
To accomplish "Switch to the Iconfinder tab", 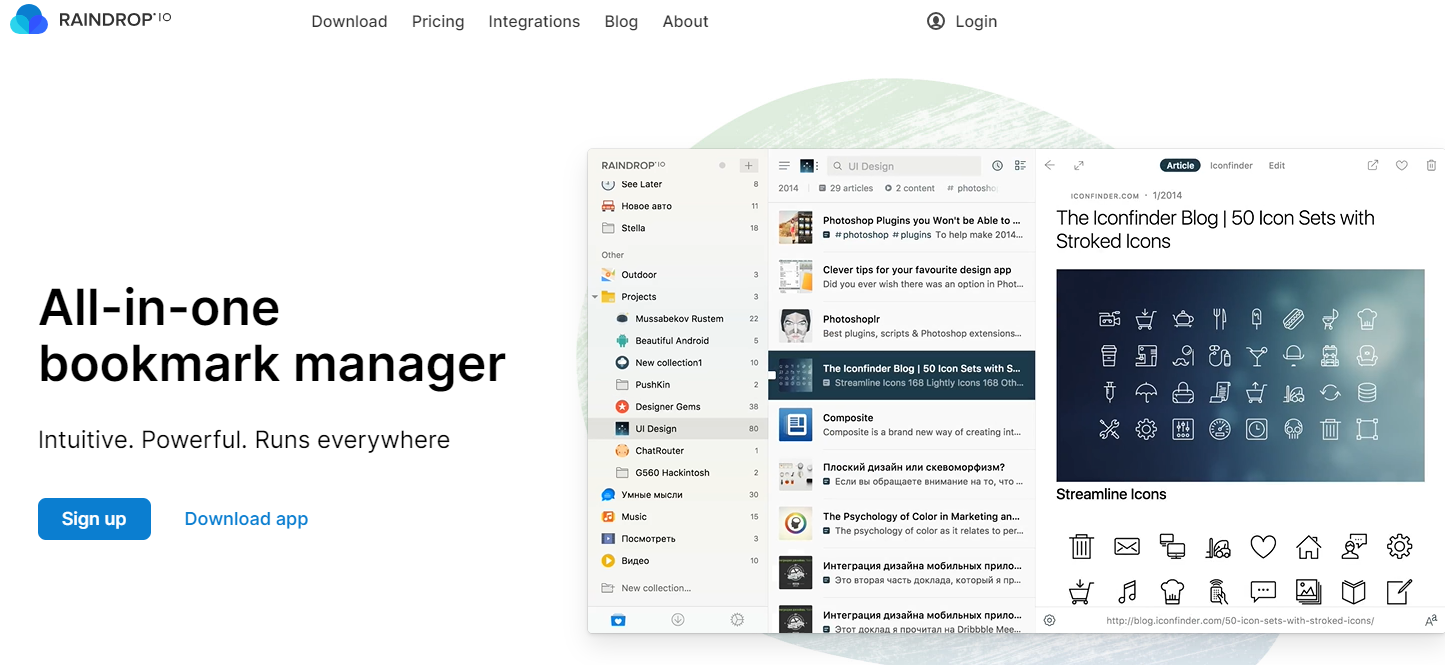I will click(x=1231, y=166).
